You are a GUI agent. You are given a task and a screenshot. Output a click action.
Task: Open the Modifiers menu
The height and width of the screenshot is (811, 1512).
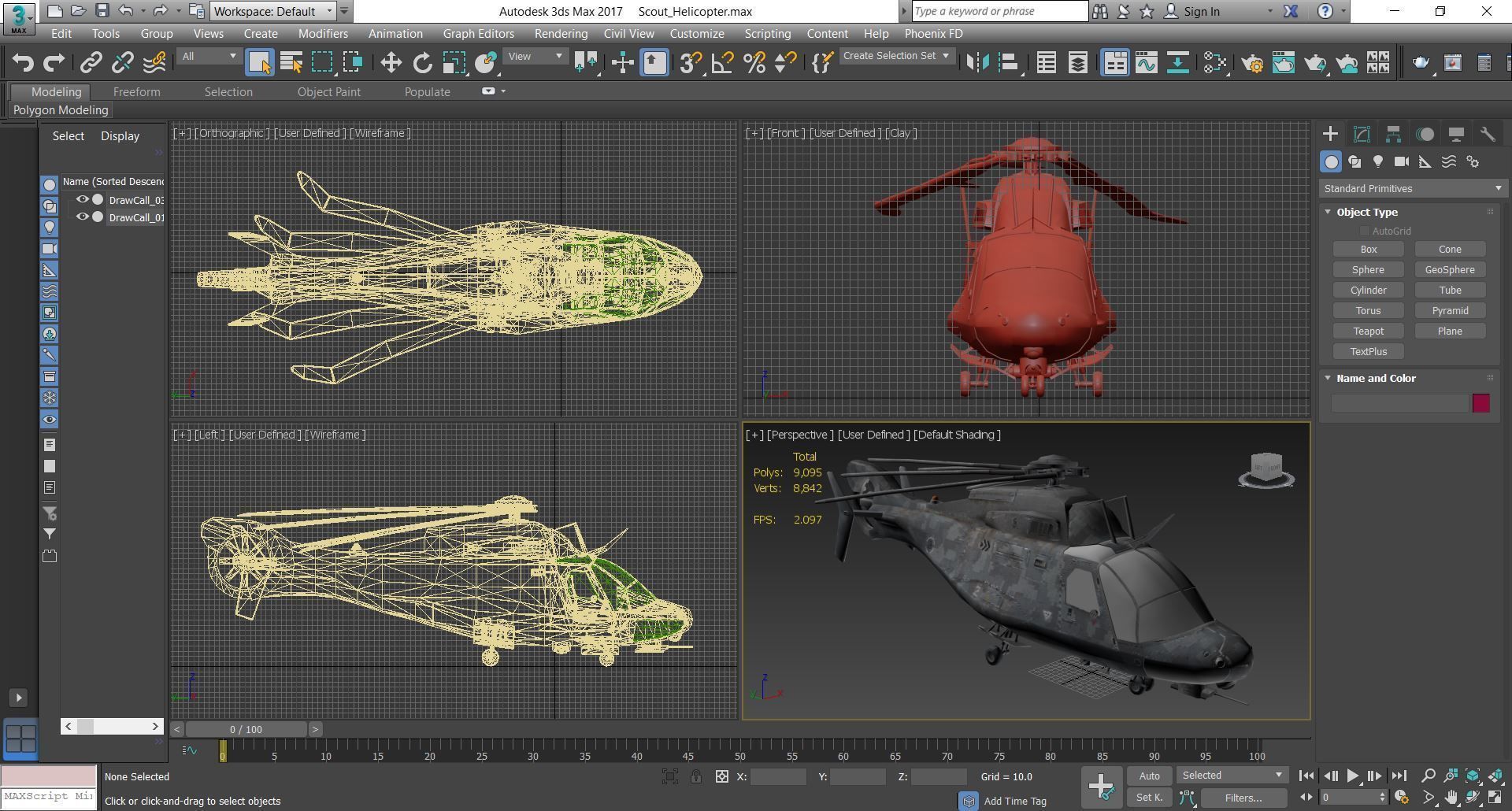323,34
